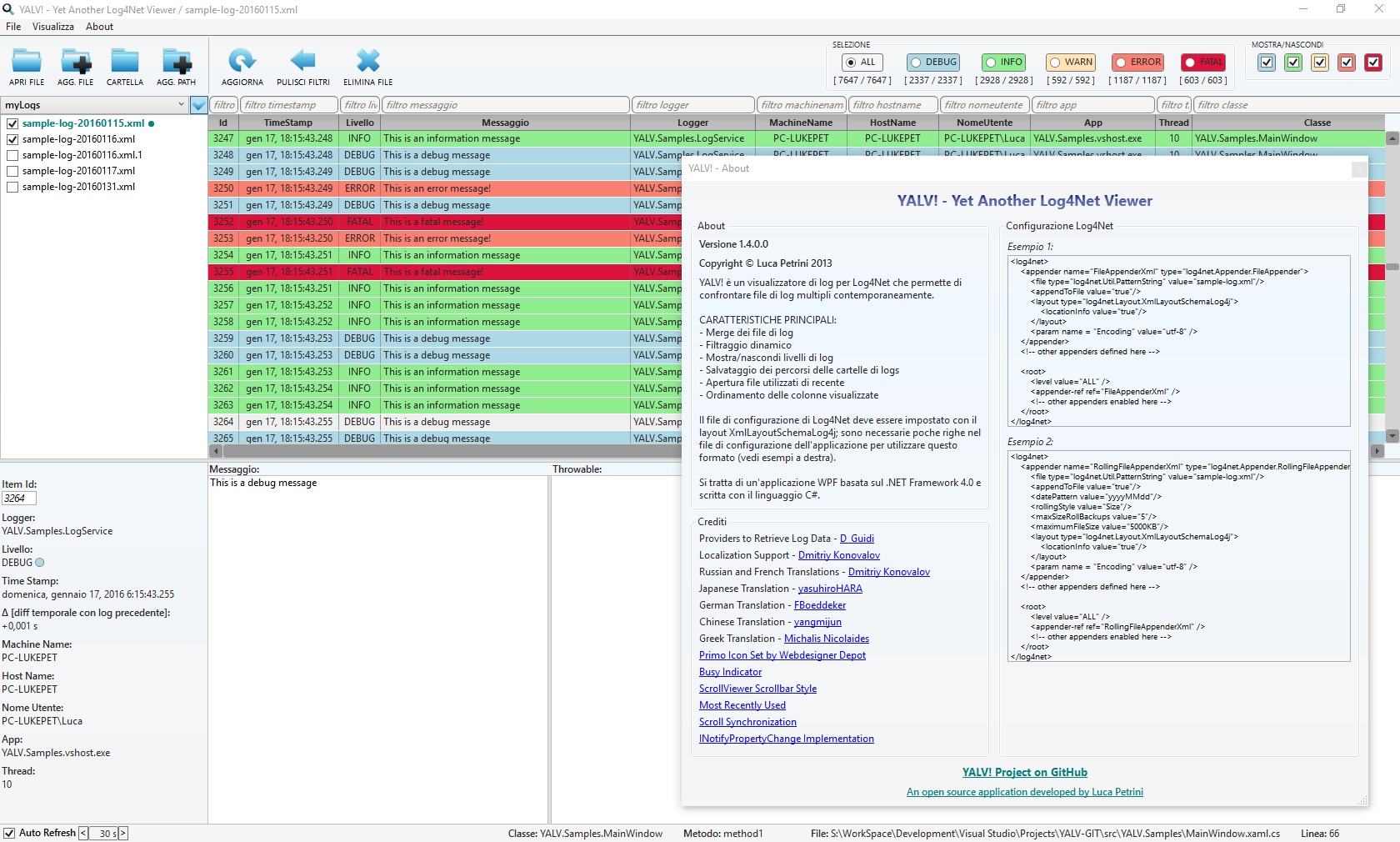The width and height of the screenshot is (1400, 842).
Task: Click the Pulisci Filtri arrow icon
Action: click(x=303, y=60)
